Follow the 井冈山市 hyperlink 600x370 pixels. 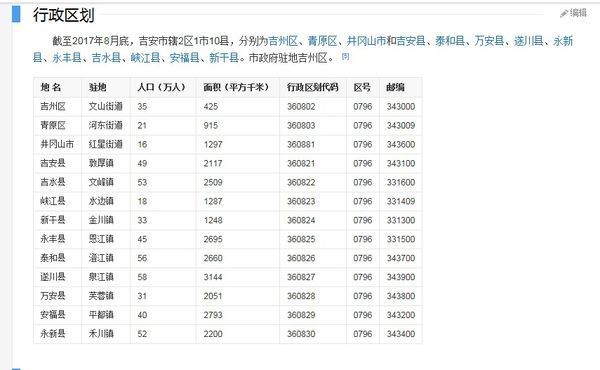[366, 41]
